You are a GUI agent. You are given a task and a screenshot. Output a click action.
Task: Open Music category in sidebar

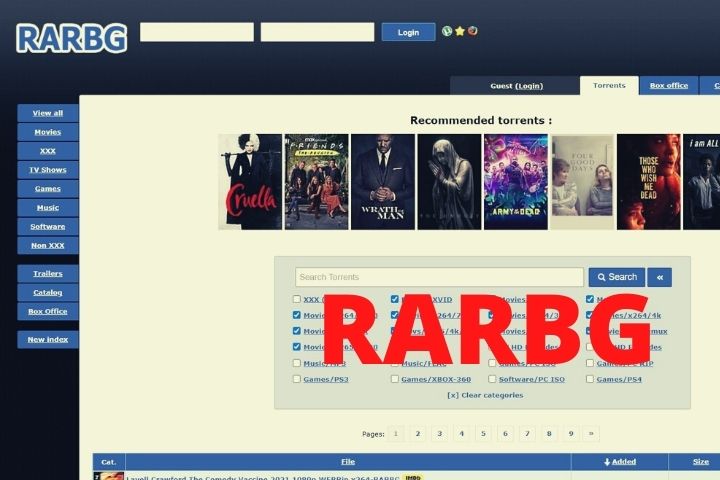click(48, 208)
